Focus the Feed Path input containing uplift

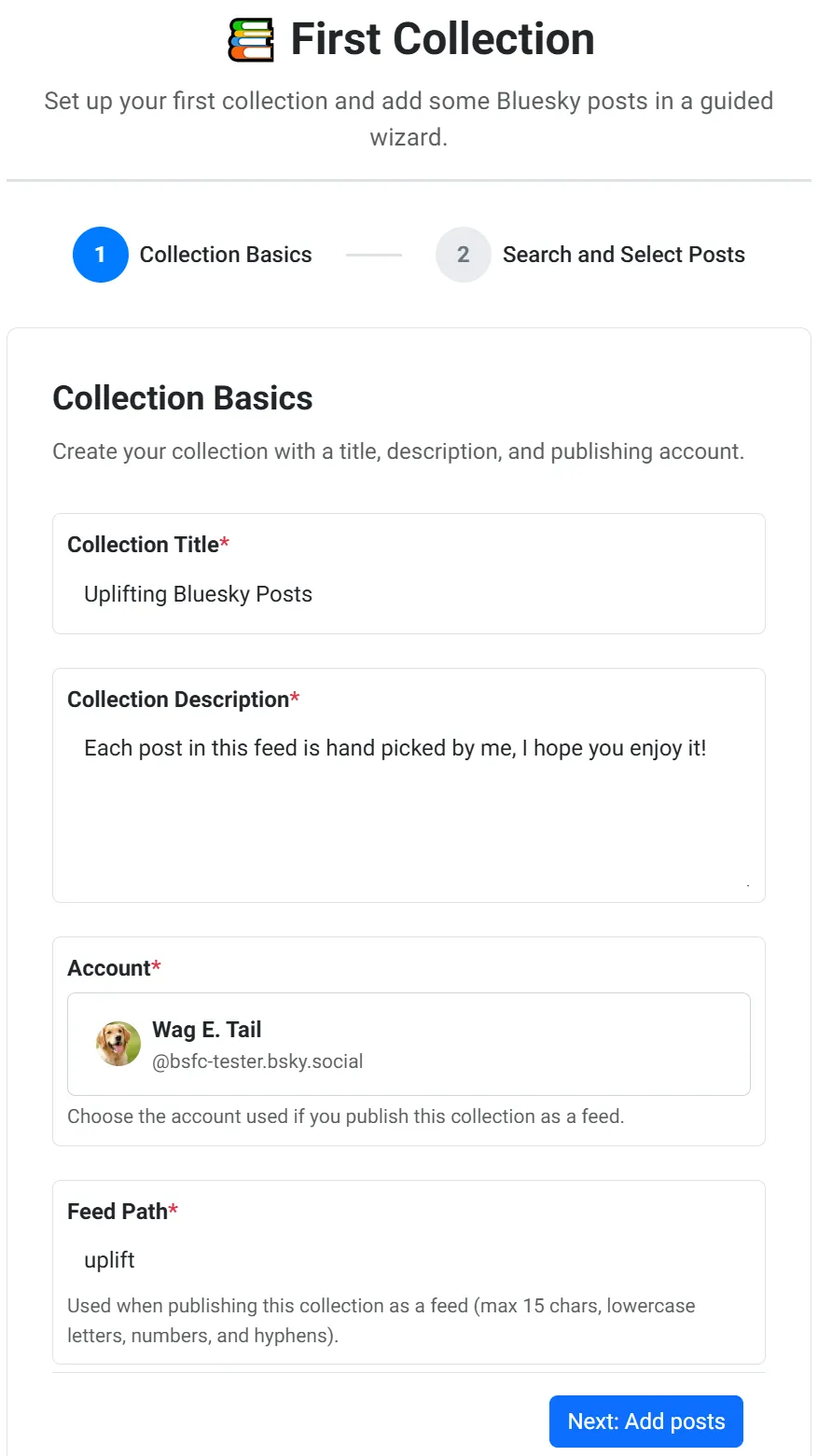point(409,1260)
